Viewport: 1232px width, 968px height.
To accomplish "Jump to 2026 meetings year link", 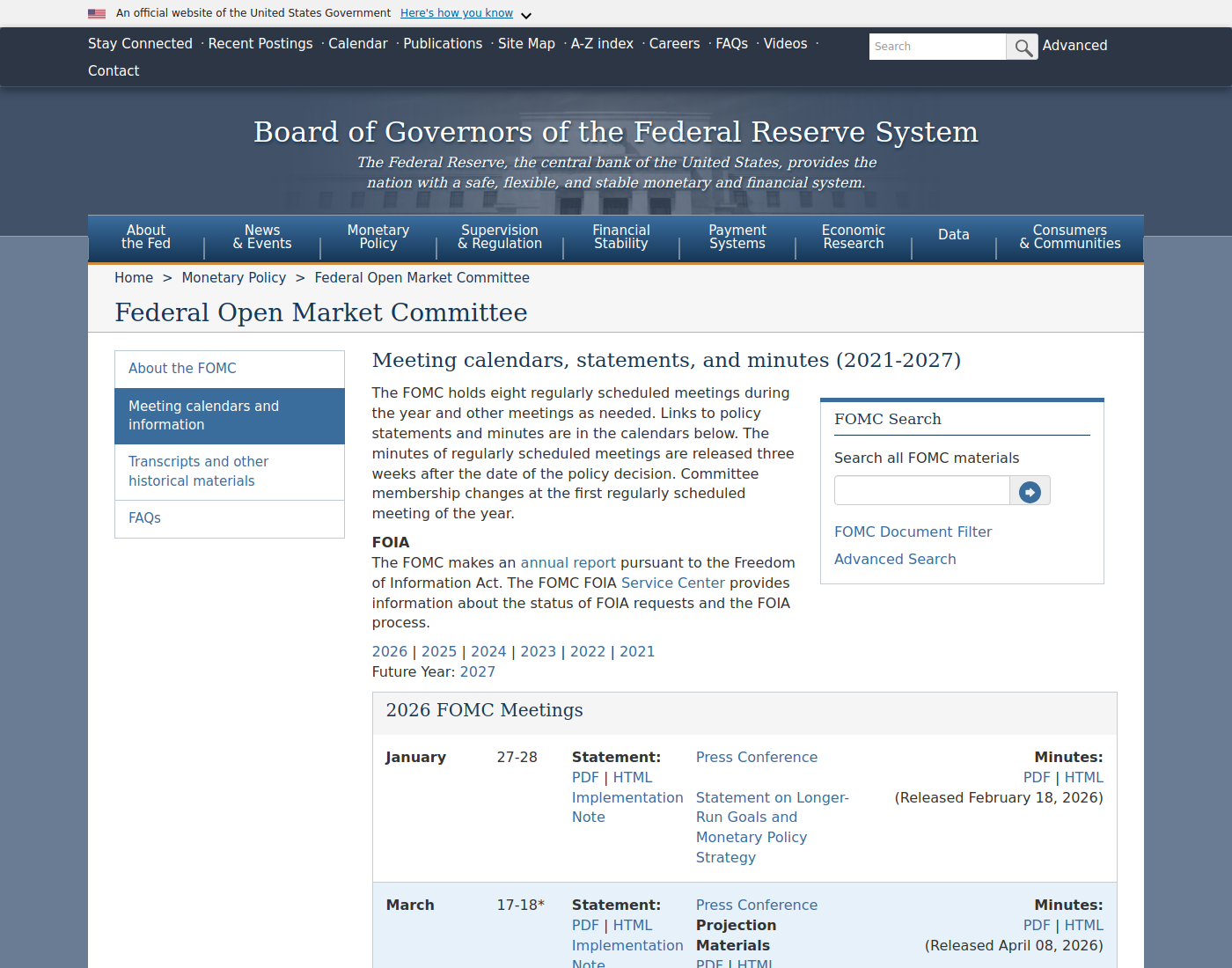I will pyautogui.click(x=390, y=652).
